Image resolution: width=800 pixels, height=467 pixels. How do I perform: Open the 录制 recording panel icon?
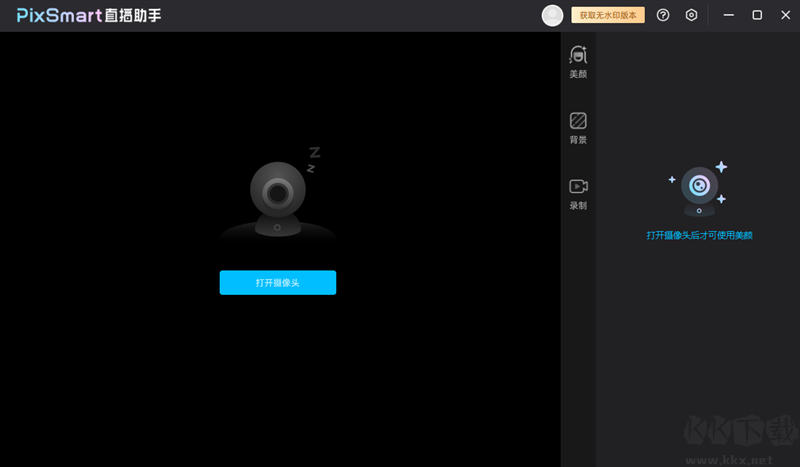(578, 186)
